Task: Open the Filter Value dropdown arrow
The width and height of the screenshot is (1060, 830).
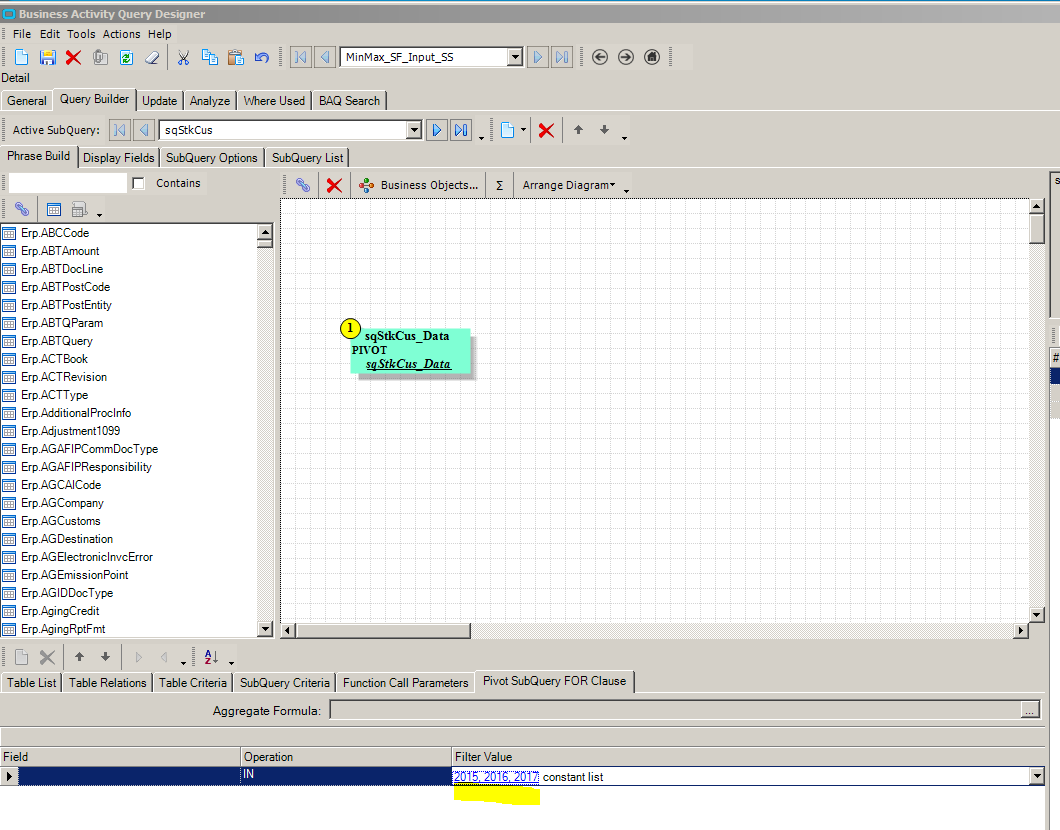Action: coord(1037,777)
